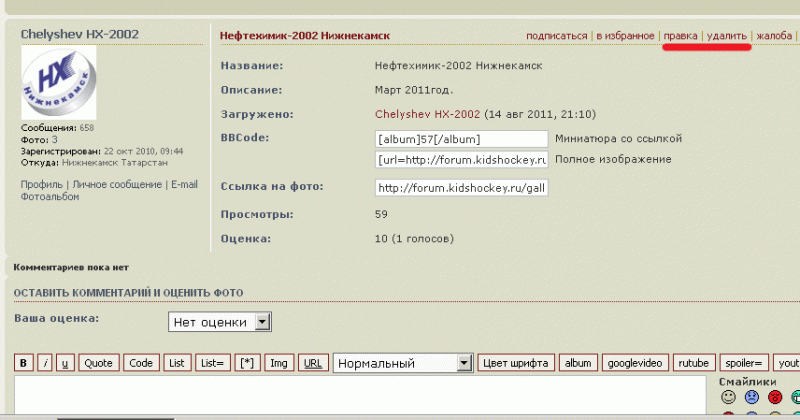Insert a Code tag

(141, 363)
